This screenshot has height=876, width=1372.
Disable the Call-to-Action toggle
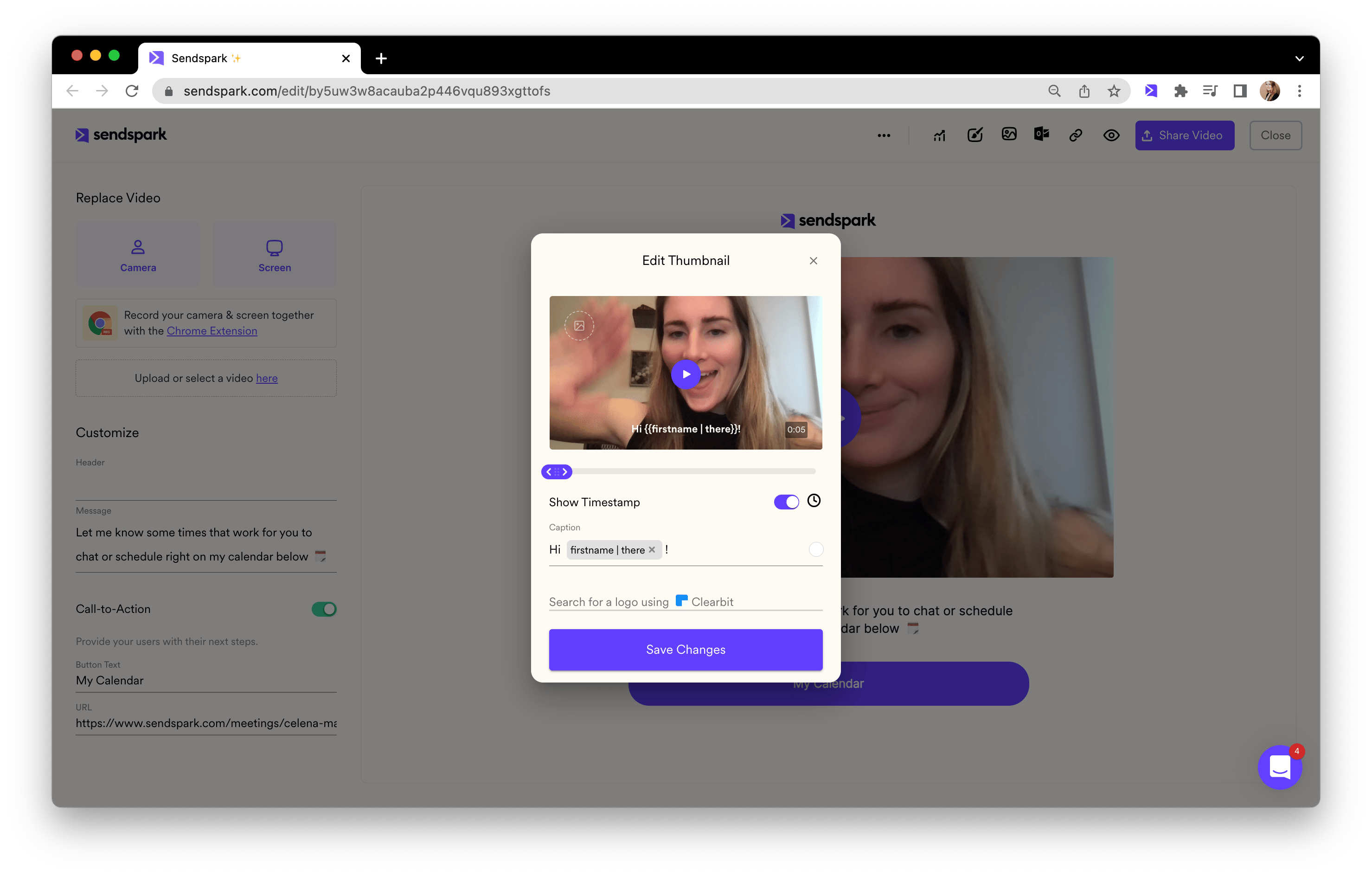pos(324,609)
